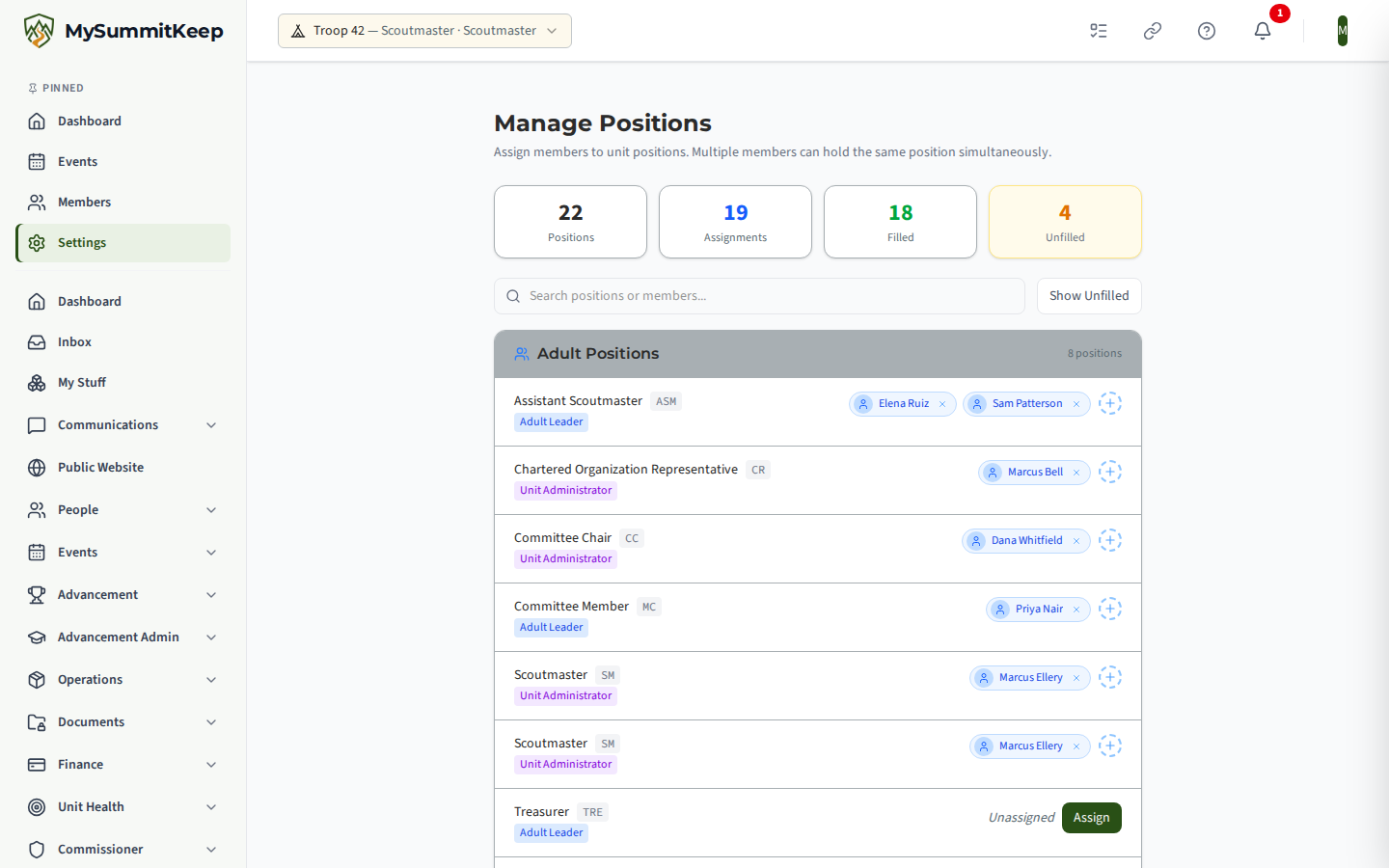Expand the Communications menu
The image size is (1389, 868).
point(123,425)
